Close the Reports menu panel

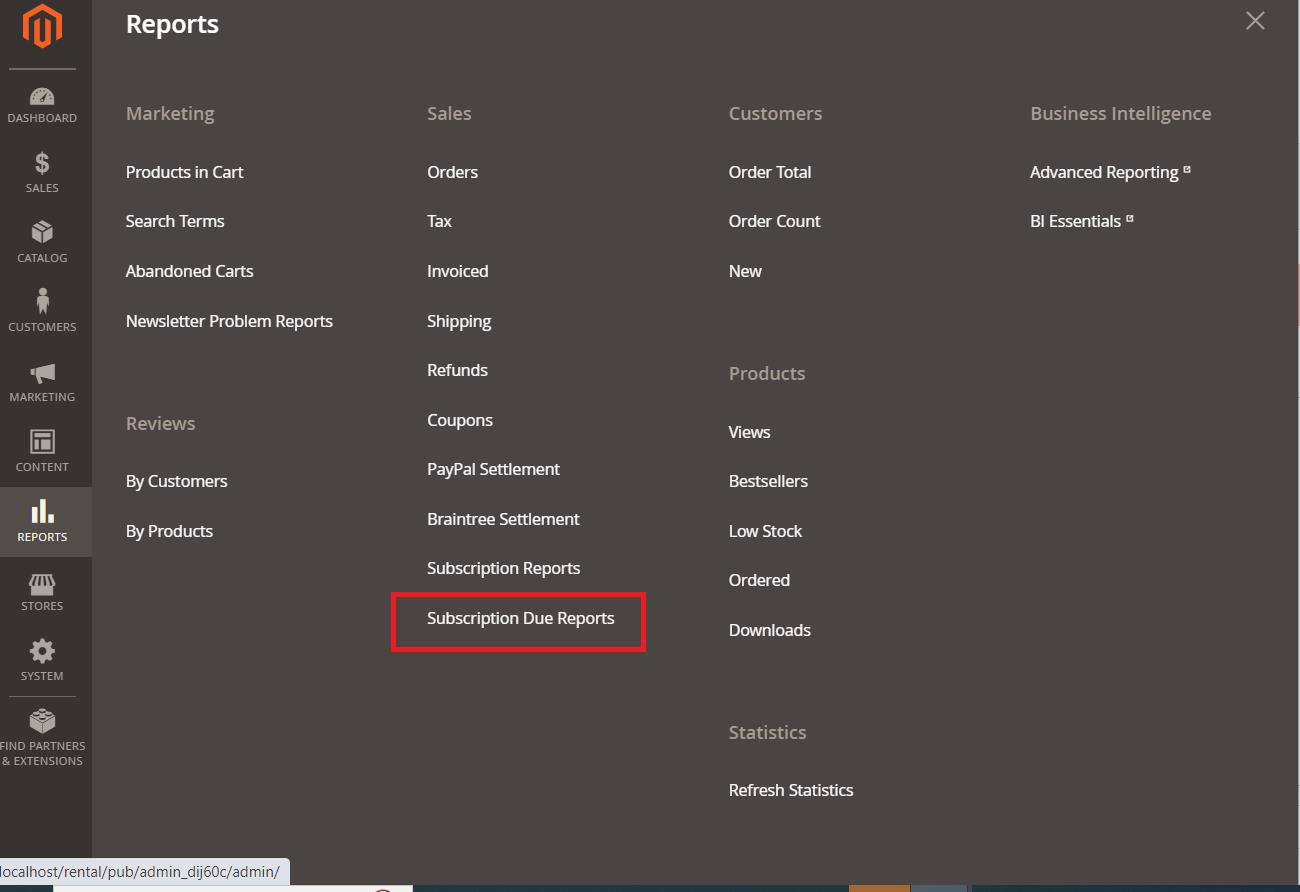point(1255,21)
